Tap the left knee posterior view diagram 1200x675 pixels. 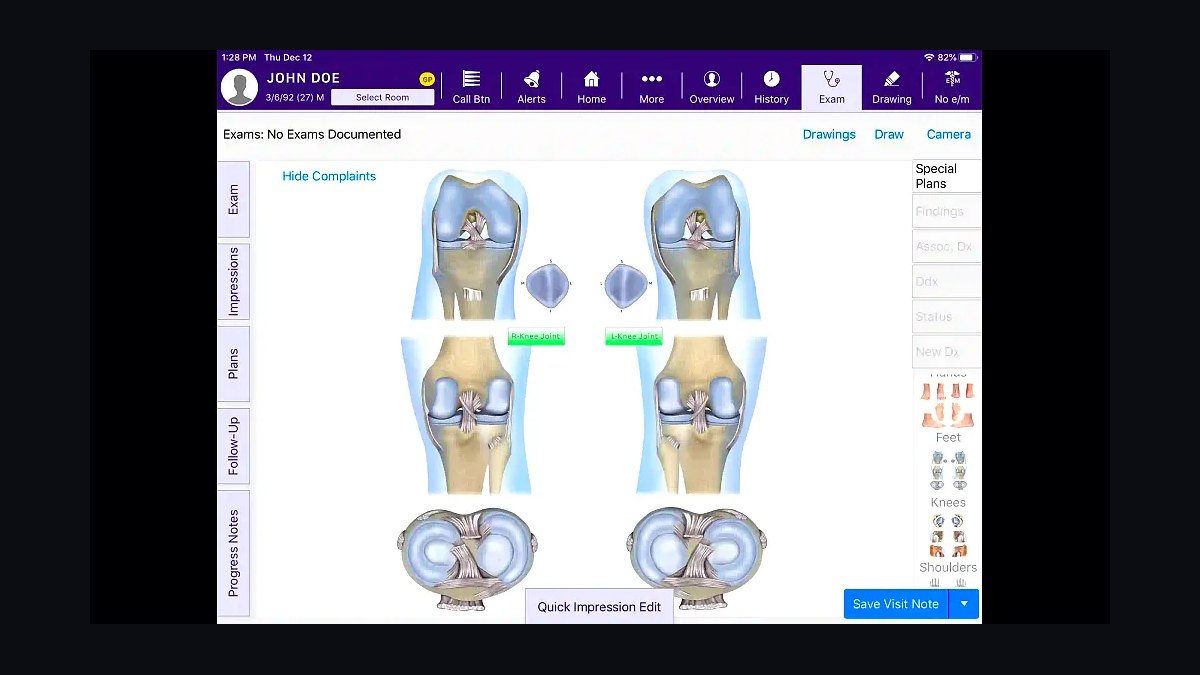click(702, 415)
